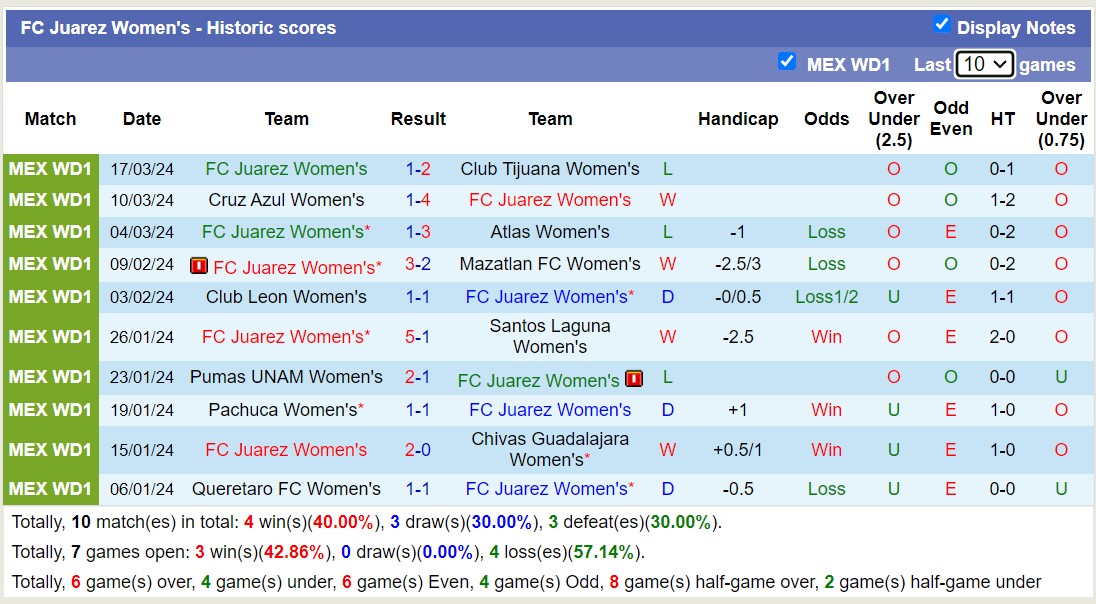Click red card icon beside Mazatlan match home team
This screenshot has height=604, width=1096.
click(x=198, y=266)
